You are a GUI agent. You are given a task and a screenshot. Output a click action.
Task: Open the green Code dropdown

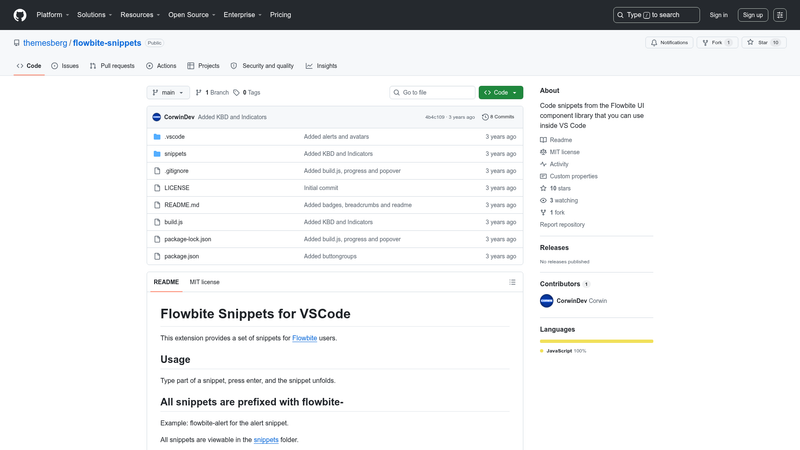point(501,92)
